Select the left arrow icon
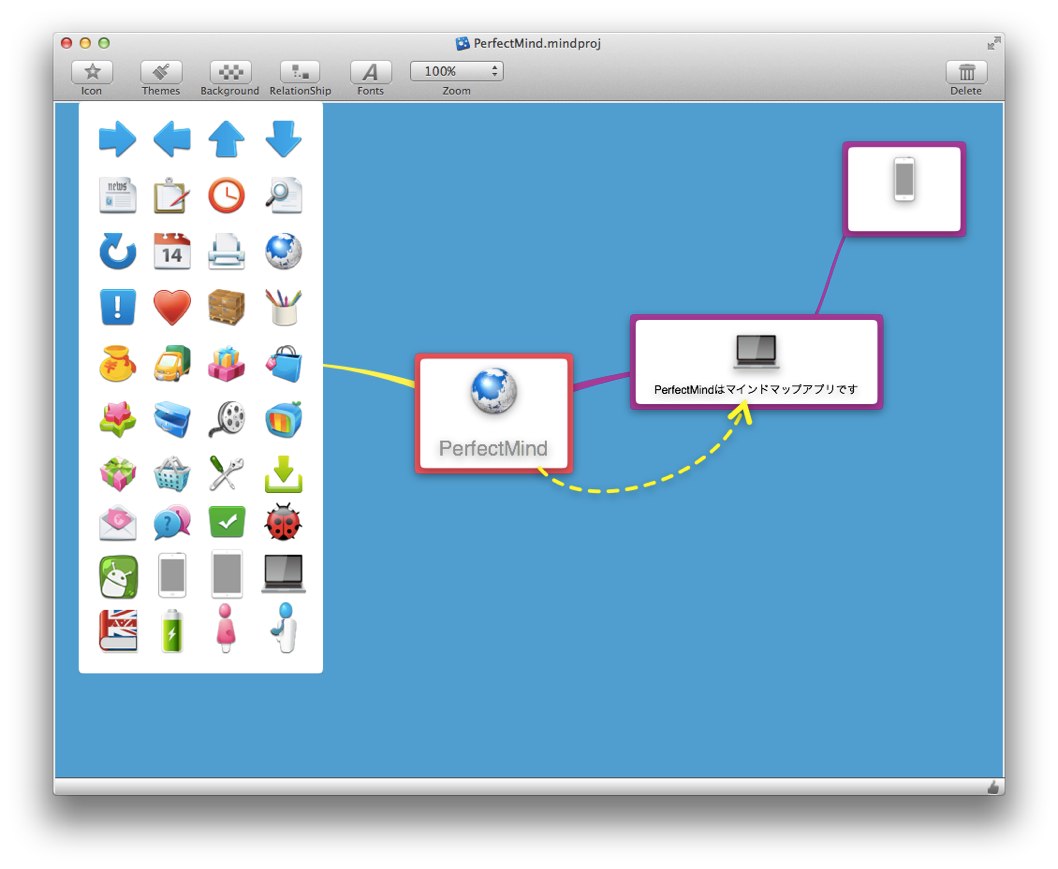 (172, 140)
